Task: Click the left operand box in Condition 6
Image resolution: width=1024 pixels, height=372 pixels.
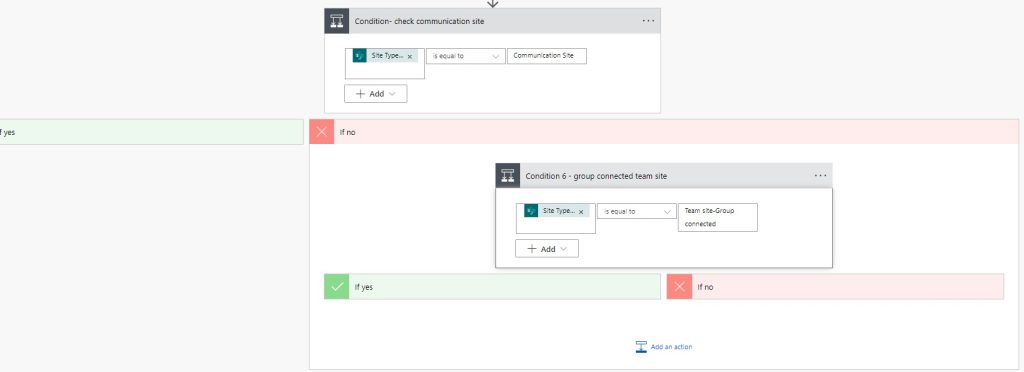Action: click(x=556, y=218)
